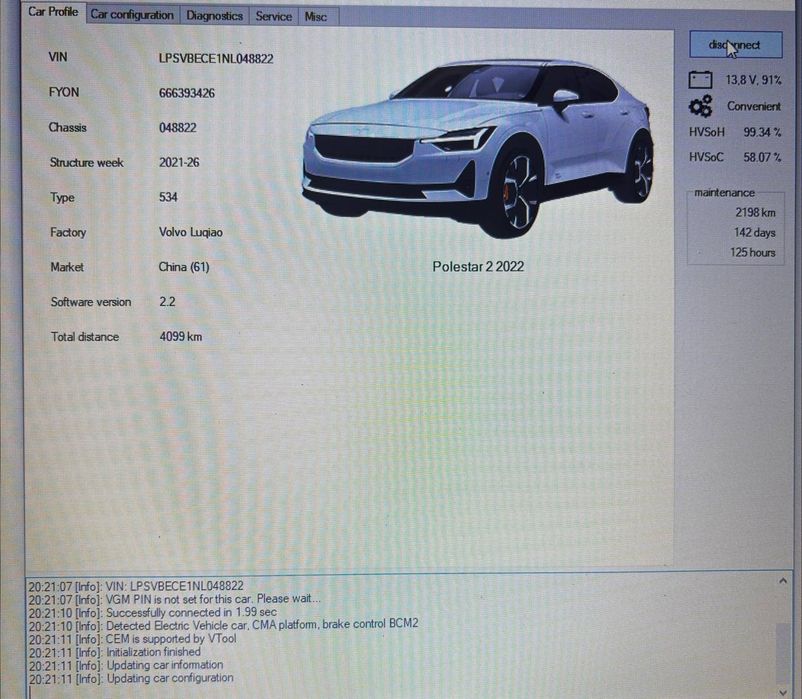Switch to the Car Profile tab

pyautogui.click(x=53, y=12)
